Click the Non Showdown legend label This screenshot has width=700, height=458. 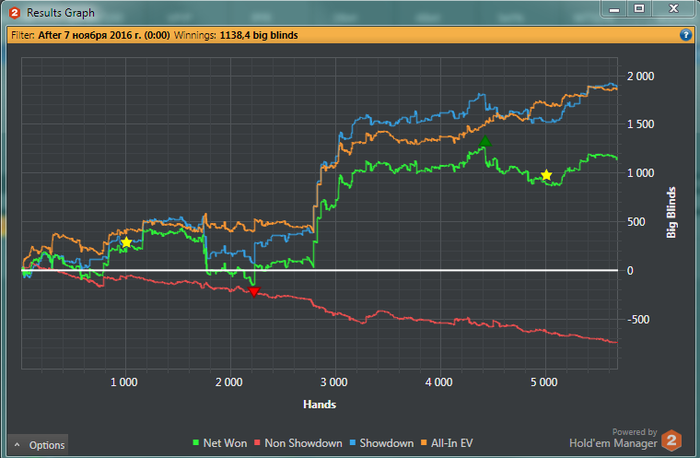(x=304, y=443)
